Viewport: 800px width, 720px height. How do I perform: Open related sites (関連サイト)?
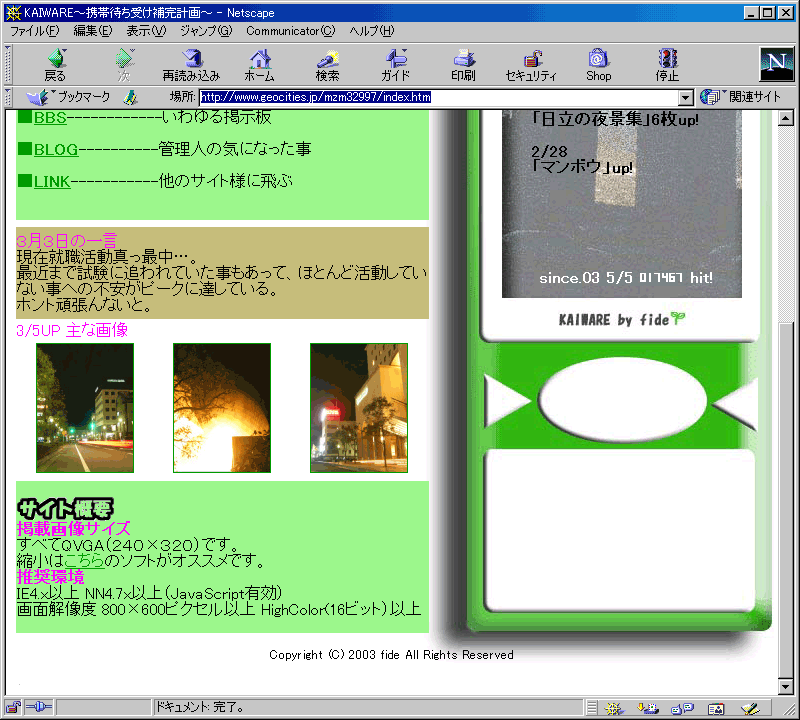coord(741,96)
